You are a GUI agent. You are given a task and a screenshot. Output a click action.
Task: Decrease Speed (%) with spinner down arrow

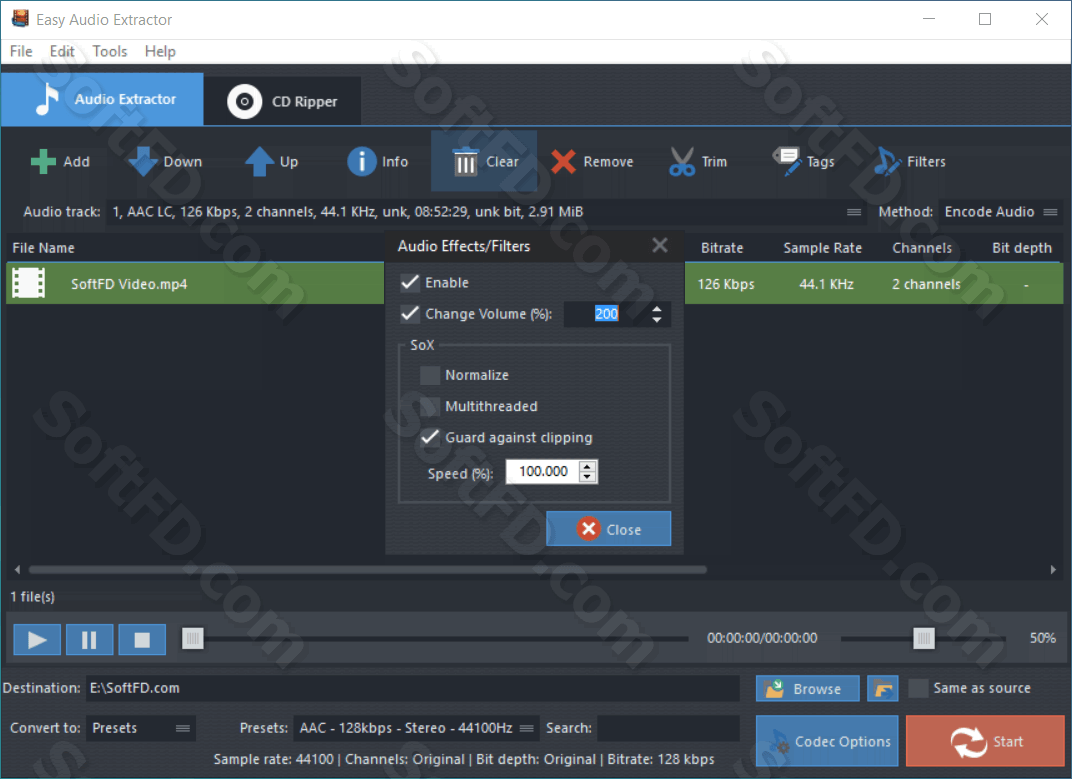coord(588,477)
